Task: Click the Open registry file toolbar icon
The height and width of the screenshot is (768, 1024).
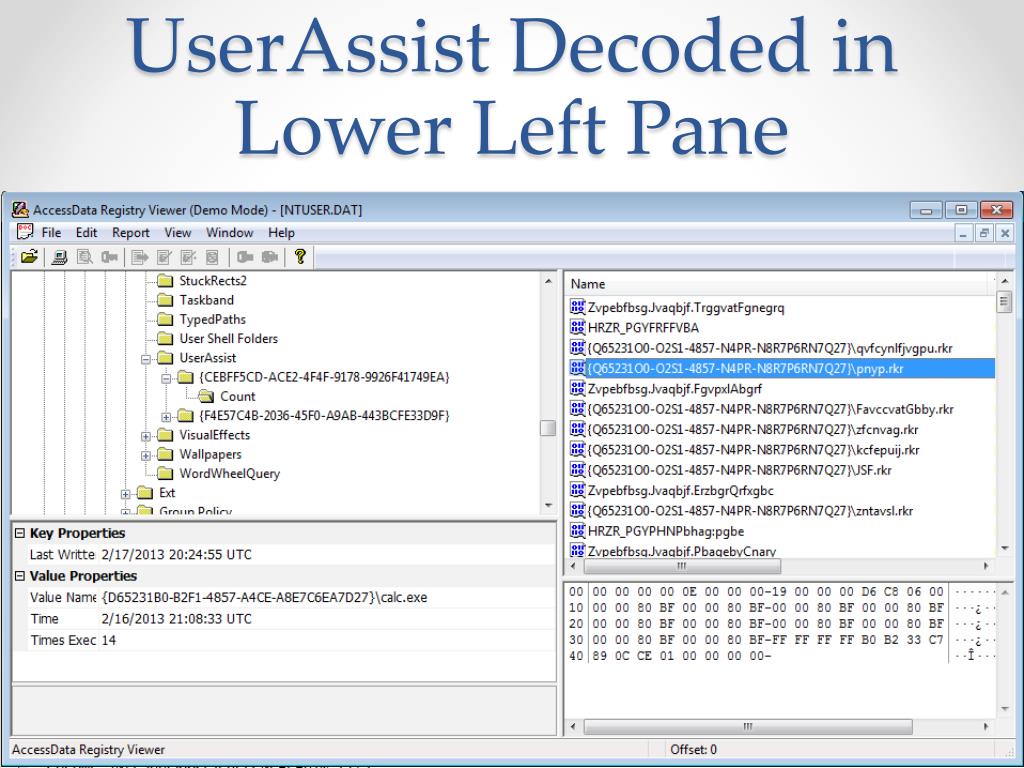Action: [x=29, y=257]
